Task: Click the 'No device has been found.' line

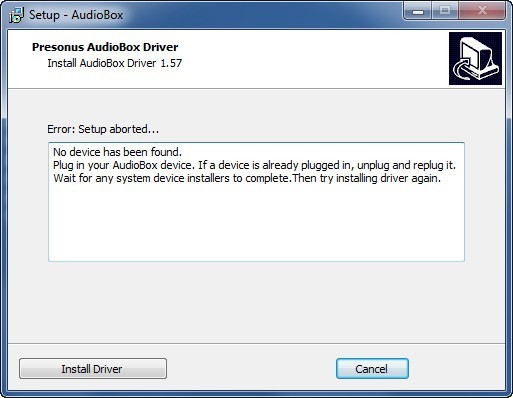Action: (x=117, y=152)
